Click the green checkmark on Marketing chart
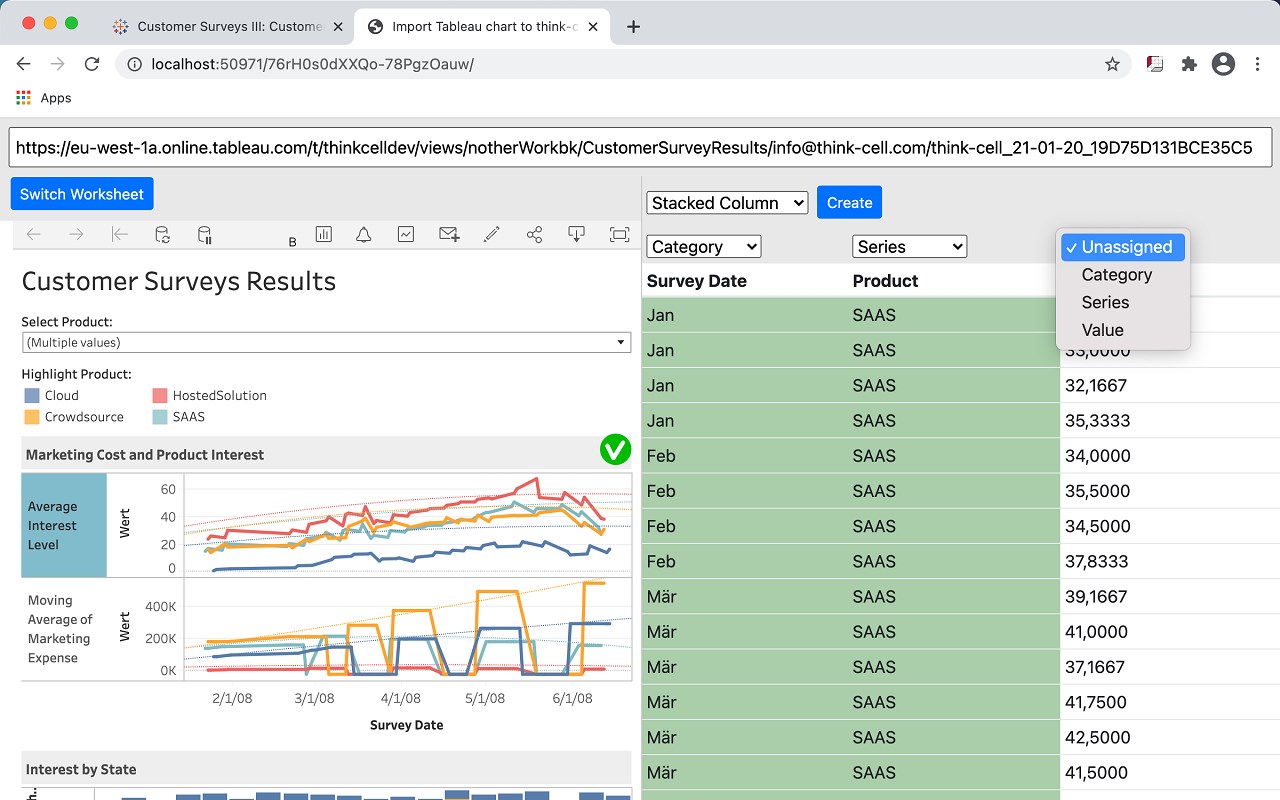The height and width of the screenshot is (800, 1280). pyautogui.click(x=615, y=450)
